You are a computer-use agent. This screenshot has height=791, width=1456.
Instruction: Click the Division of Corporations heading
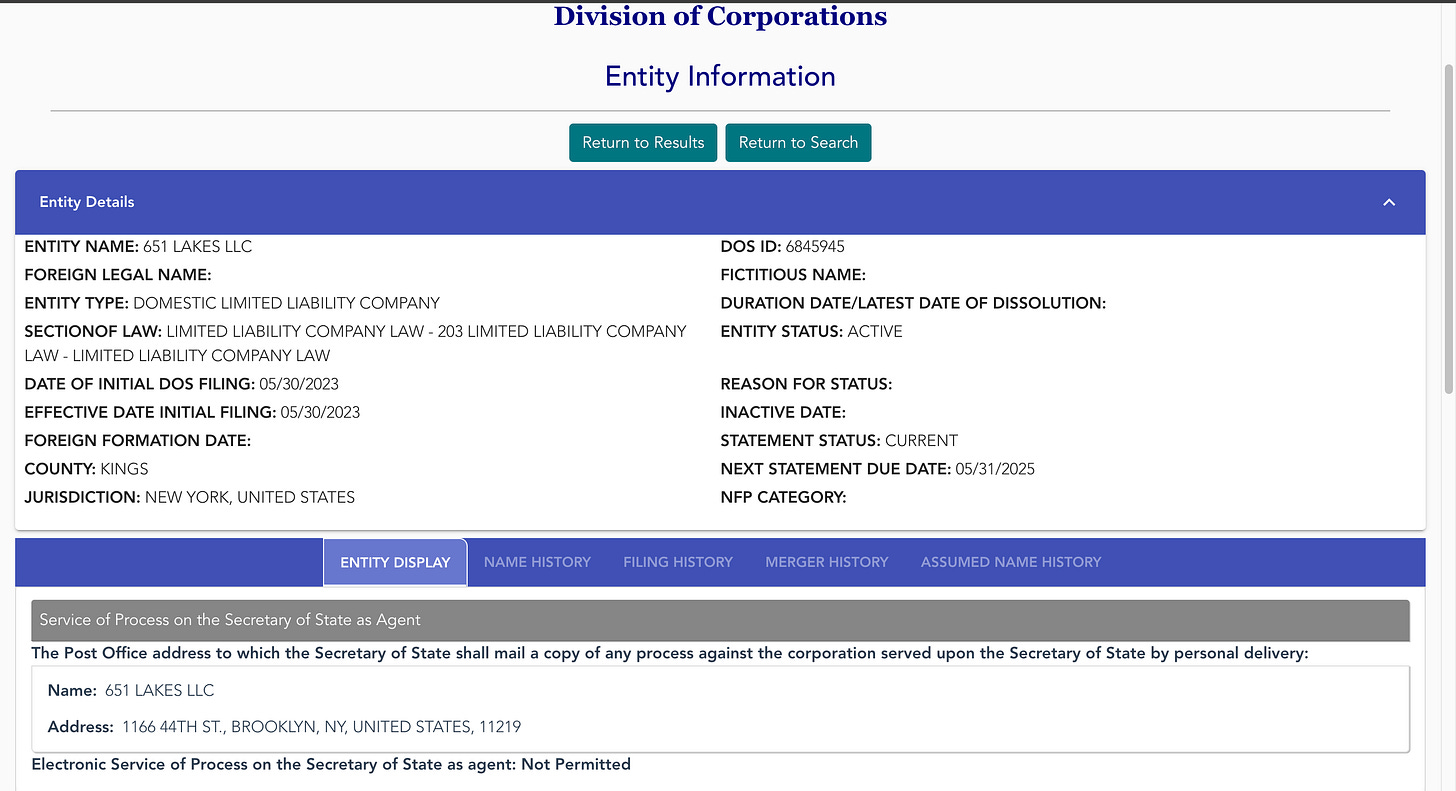(x=720, y=16)
